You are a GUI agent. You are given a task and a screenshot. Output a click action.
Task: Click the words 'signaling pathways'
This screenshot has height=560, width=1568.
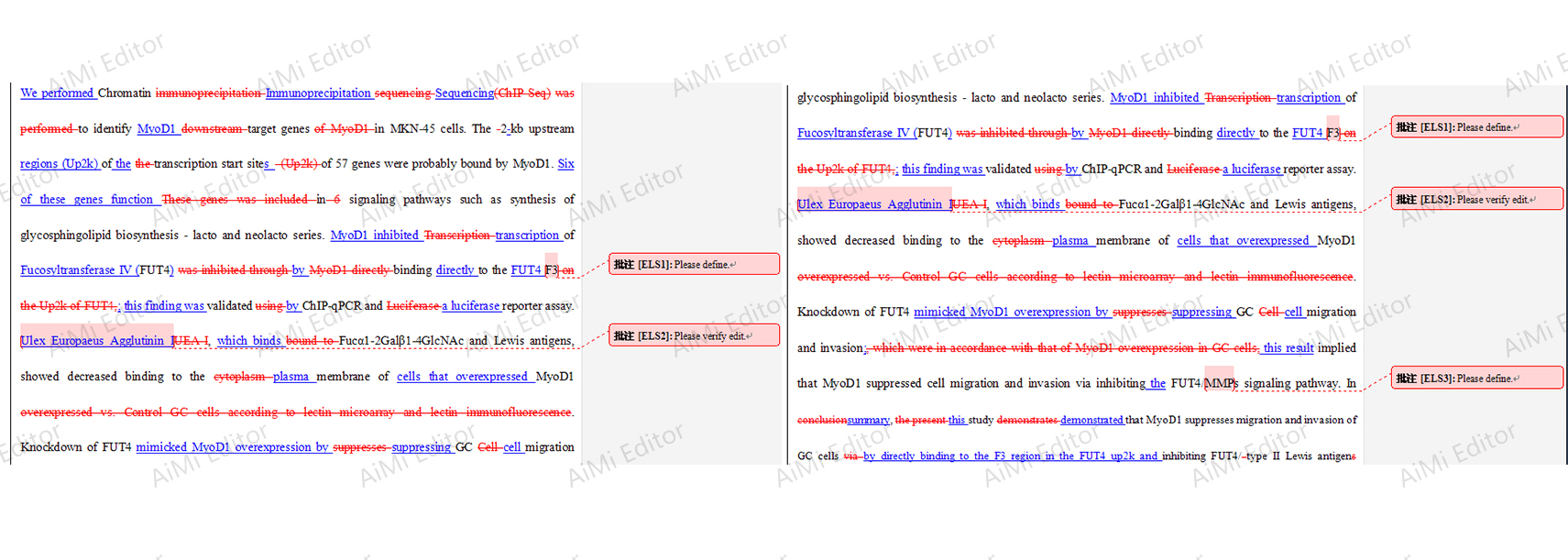(x=400, y=199)
